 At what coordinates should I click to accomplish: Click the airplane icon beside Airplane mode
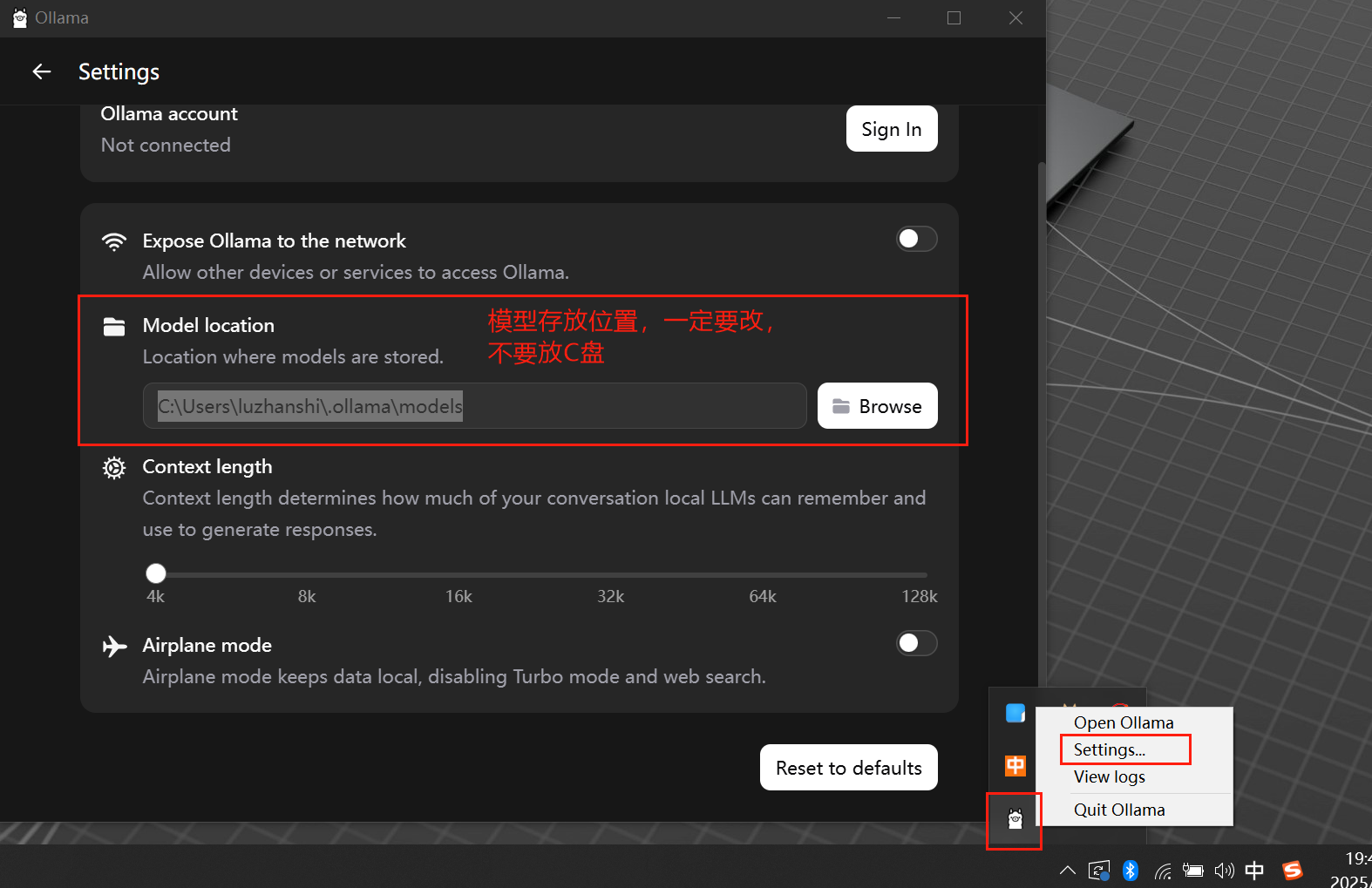coord(114,646)
